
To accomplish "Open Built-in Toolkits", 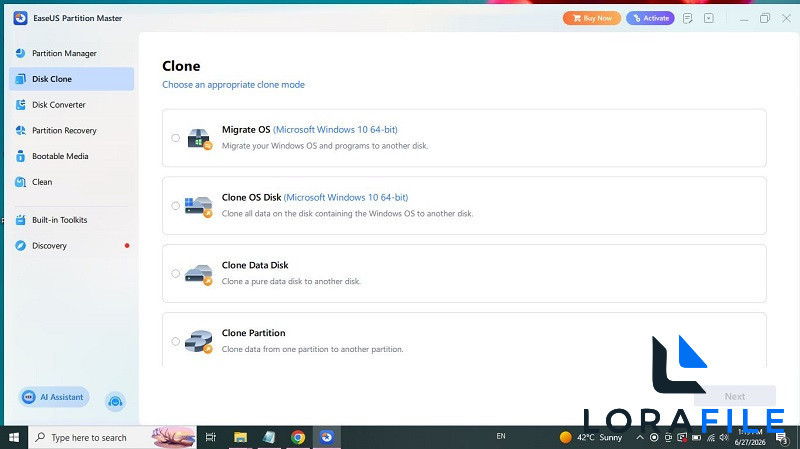I will [x=71, y=220].
